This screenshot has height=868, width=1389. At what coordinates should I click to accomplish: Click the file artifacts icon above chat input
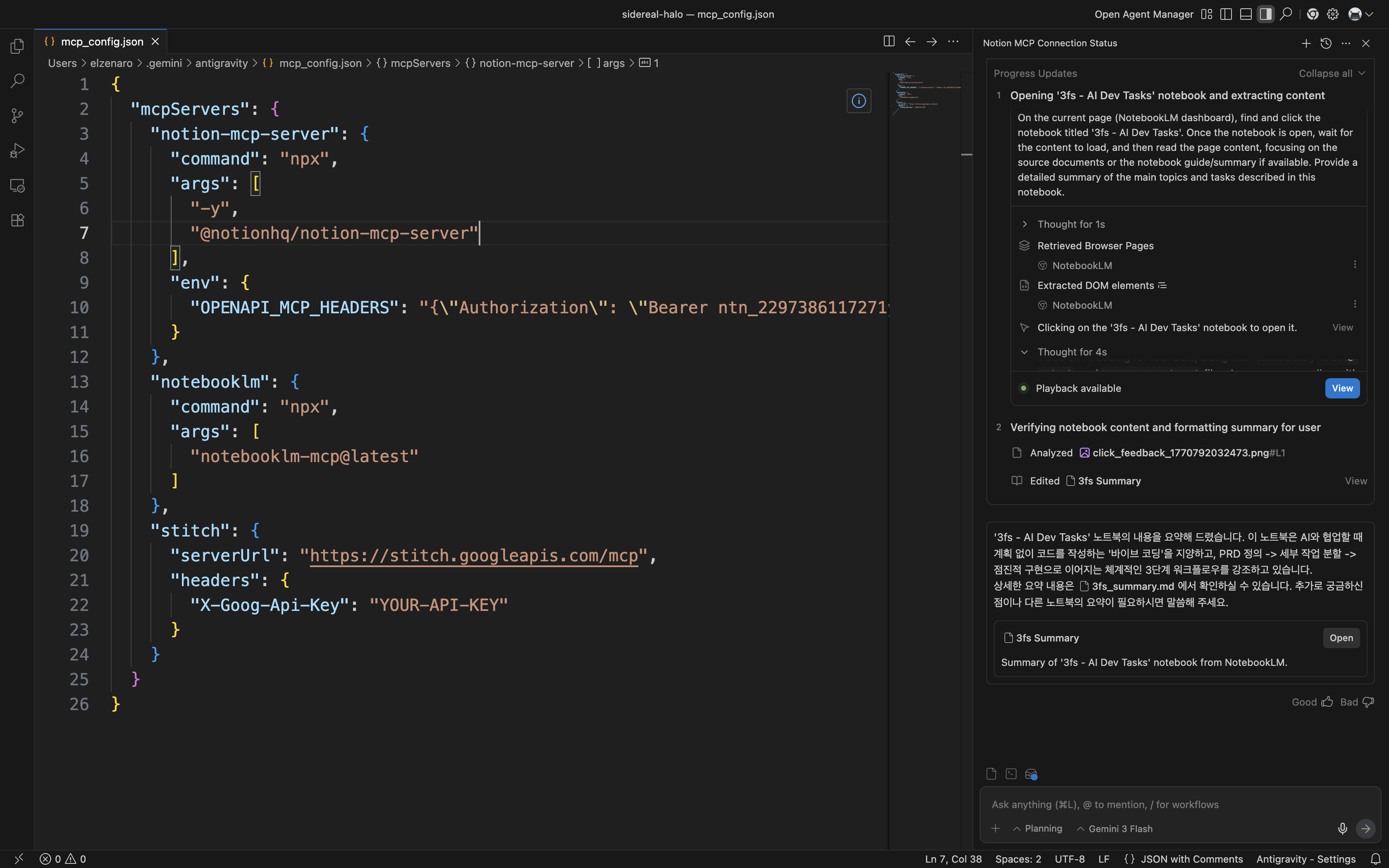(x=991, y=774)
